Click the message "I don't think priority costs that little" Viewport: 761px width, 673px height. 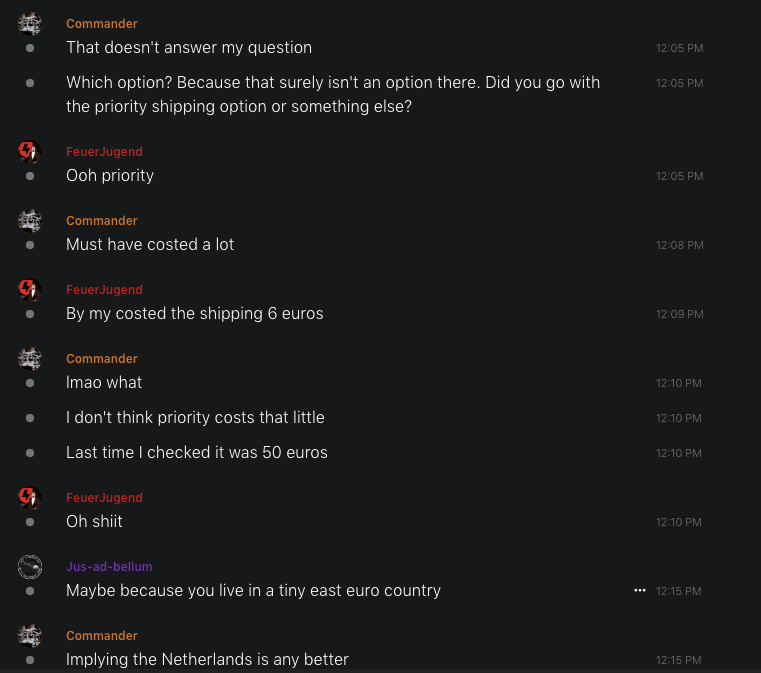click(x=195, y=417)
